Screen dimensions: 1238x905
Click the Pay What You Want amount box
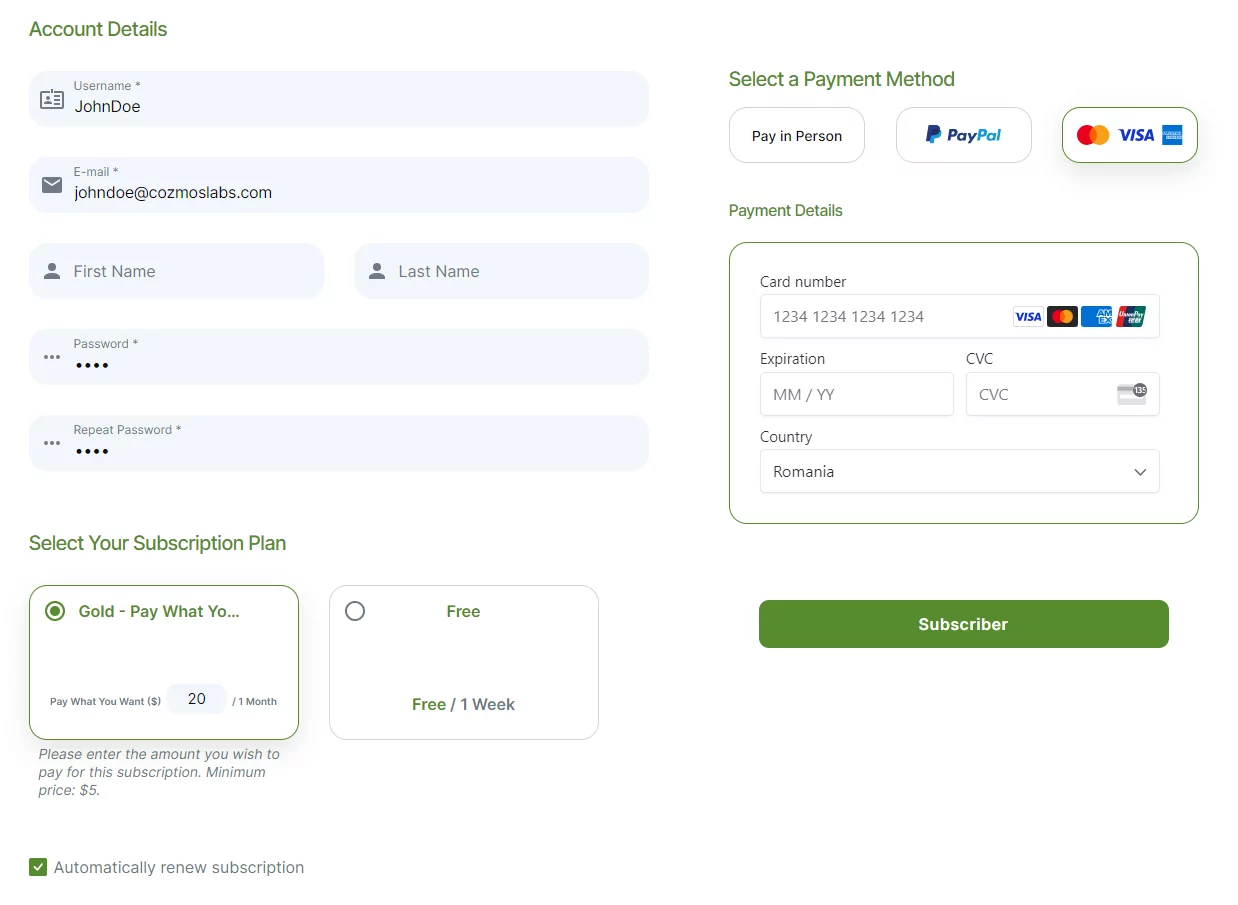point(197,699)
